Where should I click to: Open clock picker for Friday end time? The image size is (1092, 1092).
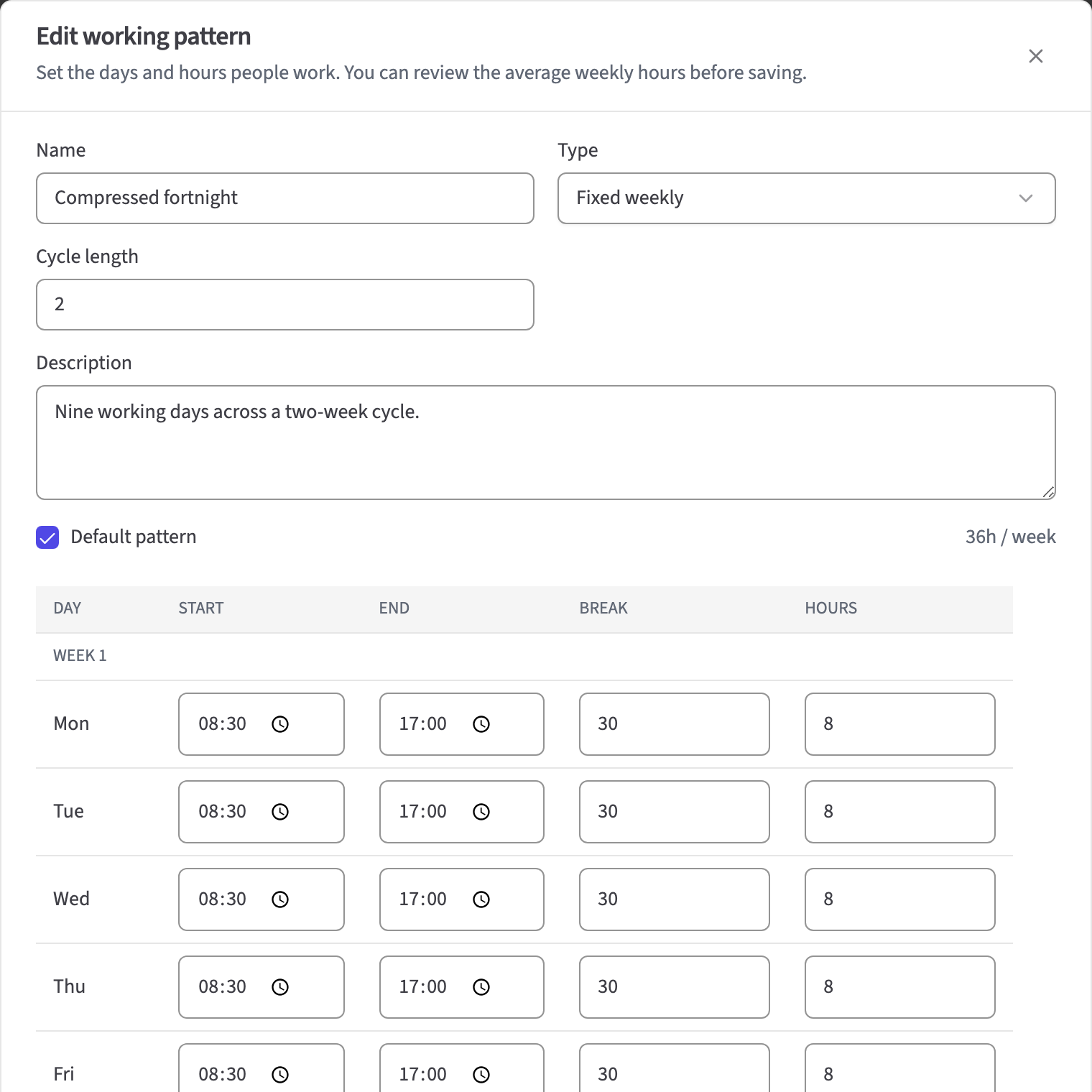481,1075
